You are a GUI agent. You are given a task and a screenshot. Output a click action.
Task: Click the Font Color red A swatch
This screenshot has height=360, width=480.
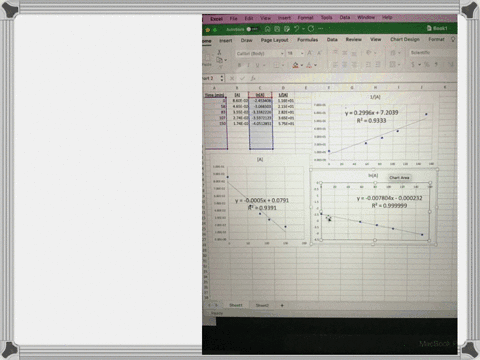(309, 65)
